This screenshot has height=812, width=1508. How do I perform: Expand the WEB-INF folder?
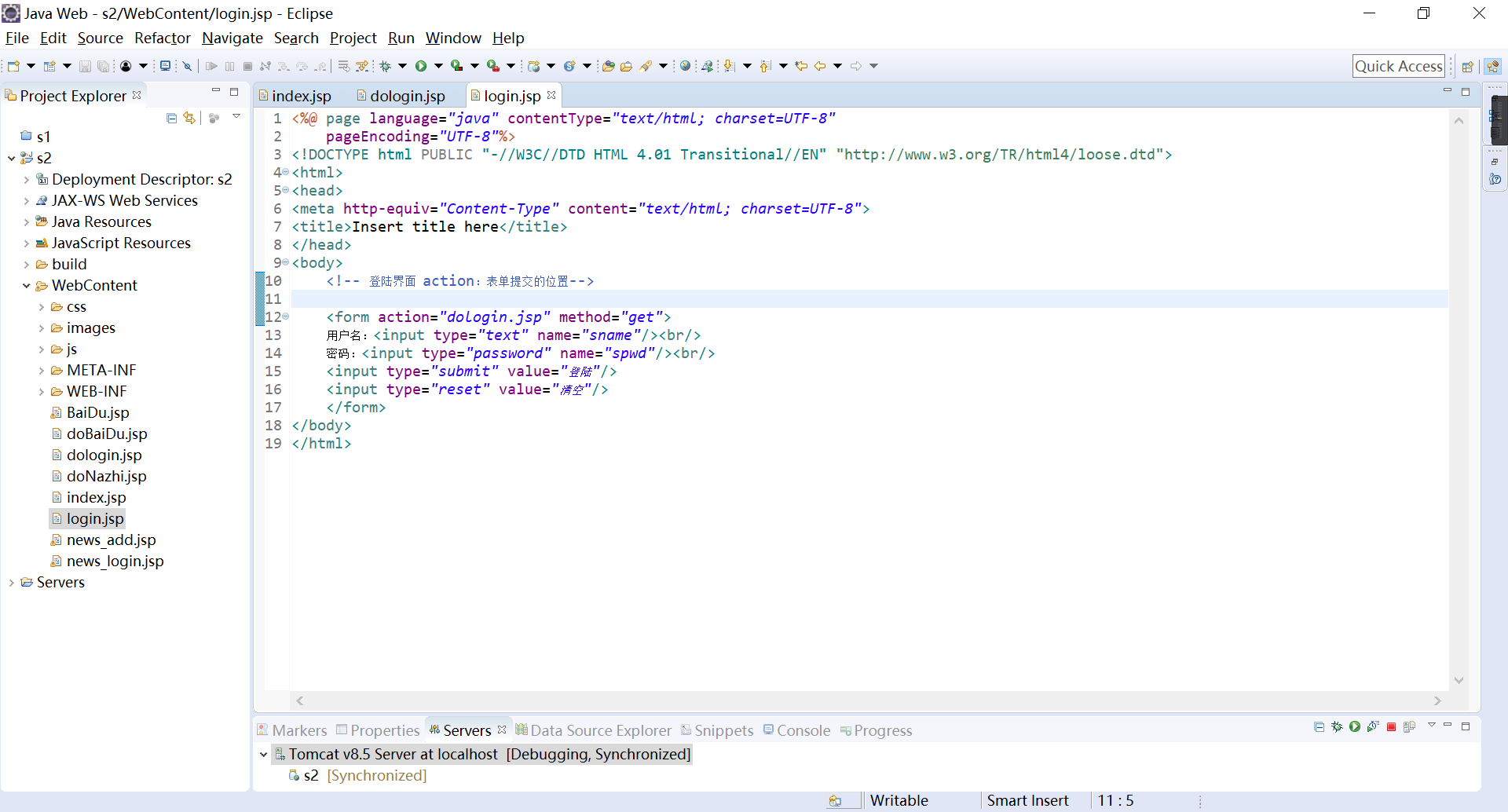click(42, 391)
